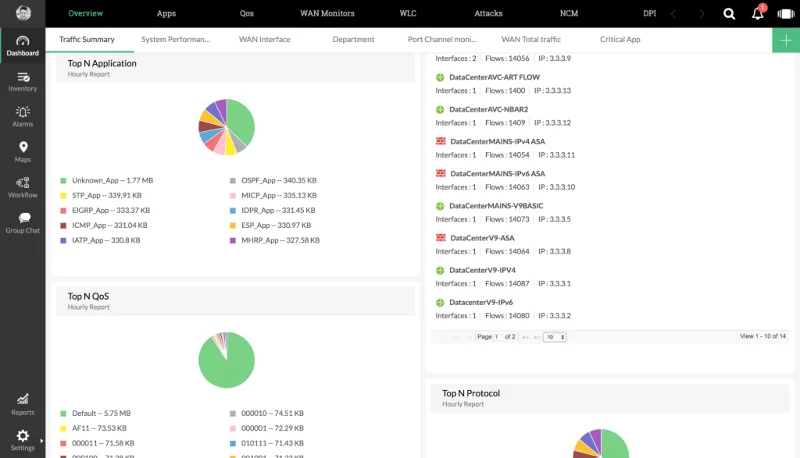
Task: Click status icon beside DataCenterMAINS-V9BASIC
Action: pyautogui.click(x=440, y=206)
